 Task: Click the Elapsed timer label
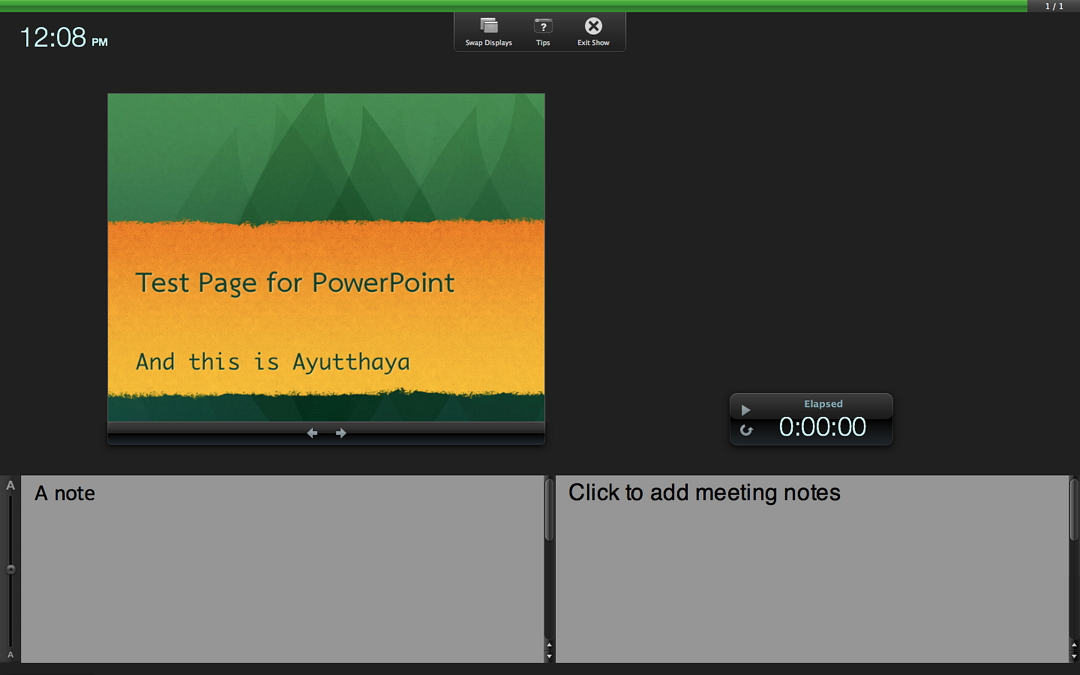point(823,404)
